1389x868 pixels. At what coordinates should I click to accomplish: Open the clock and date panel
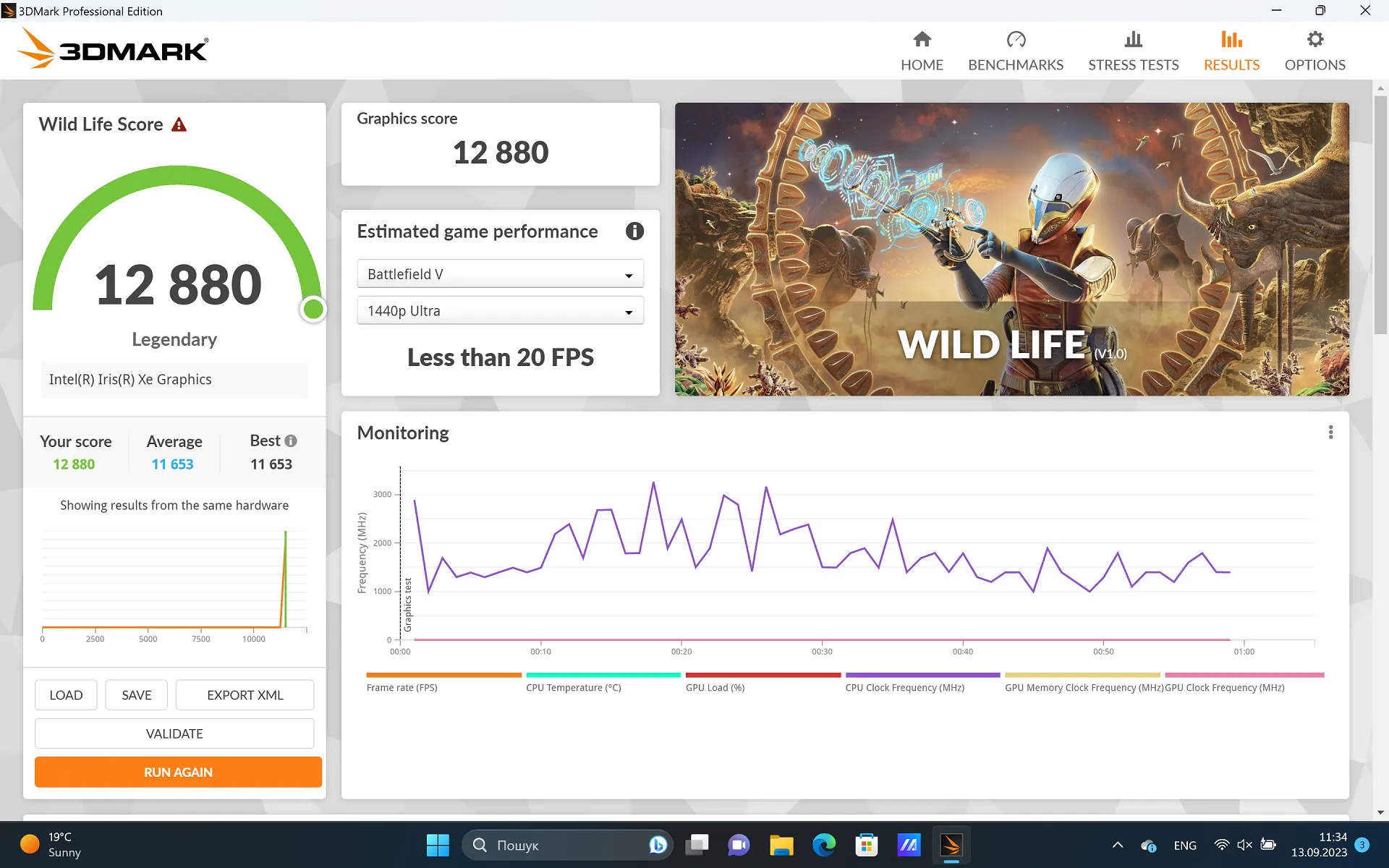tap(1319, 845)
